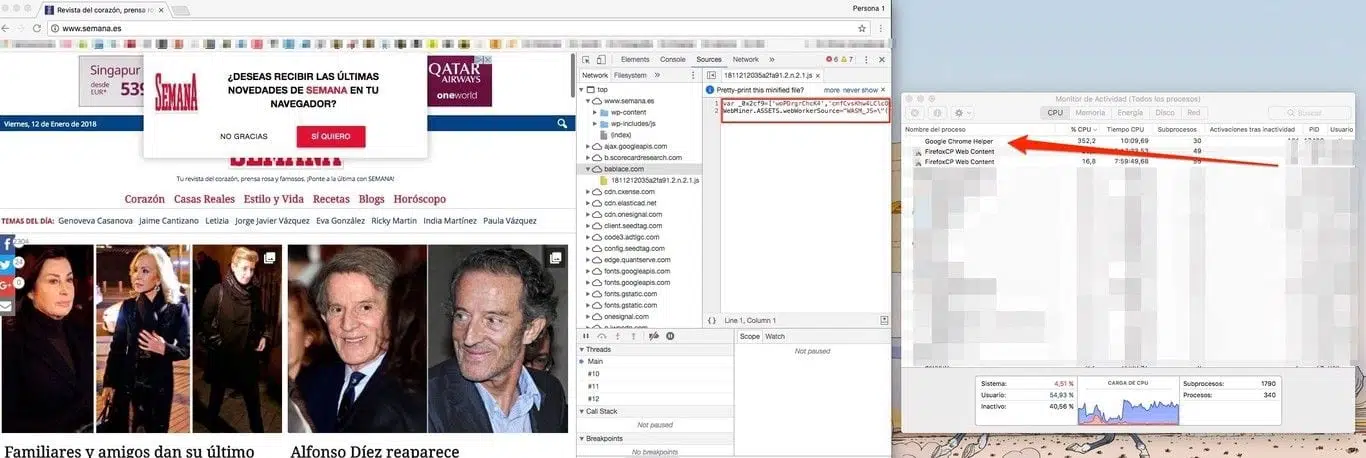Switch to the Watch tab
The image size is (1366, 458).
(775, 336)
